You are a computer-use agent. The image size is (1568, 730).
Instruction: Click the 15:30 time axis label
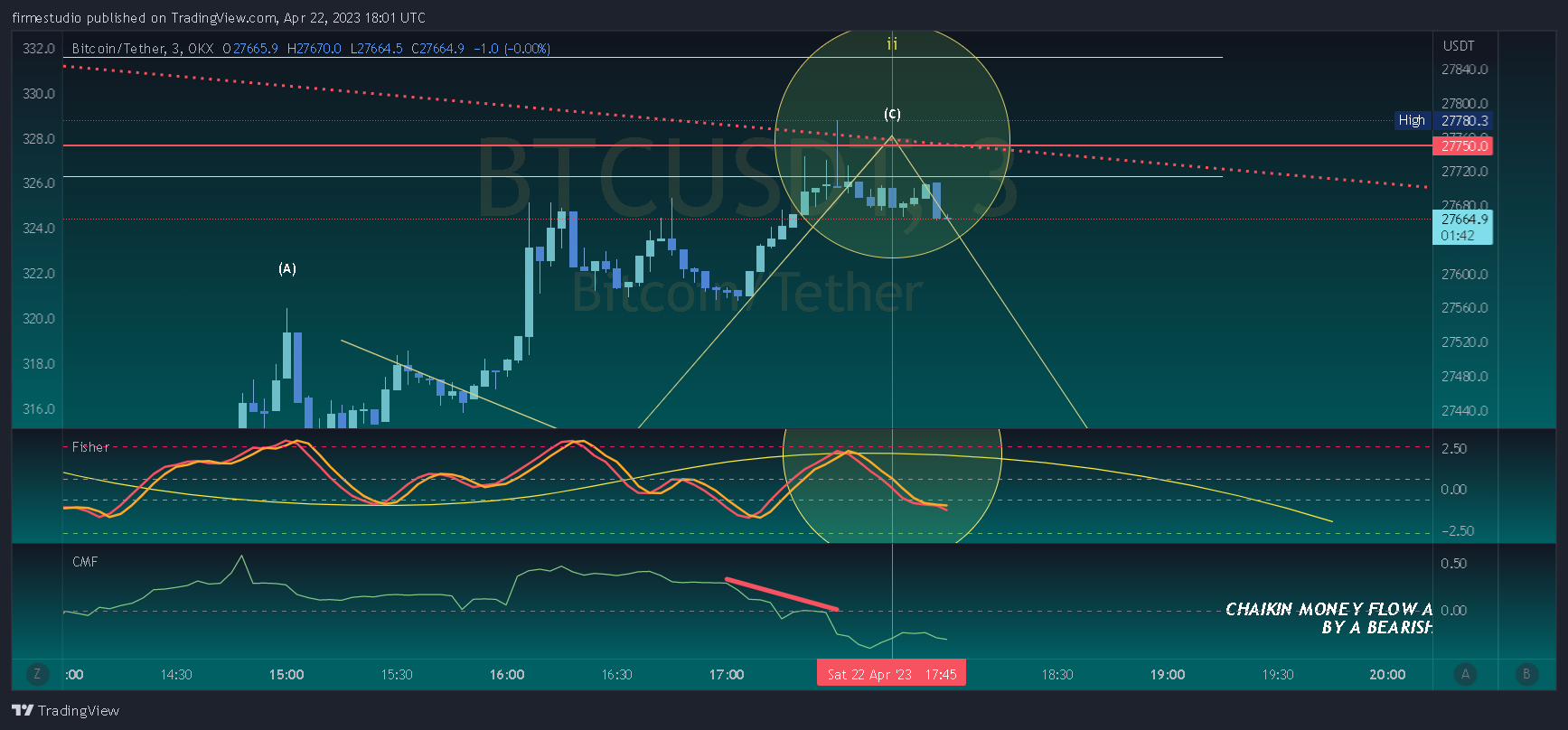(397, 675)
